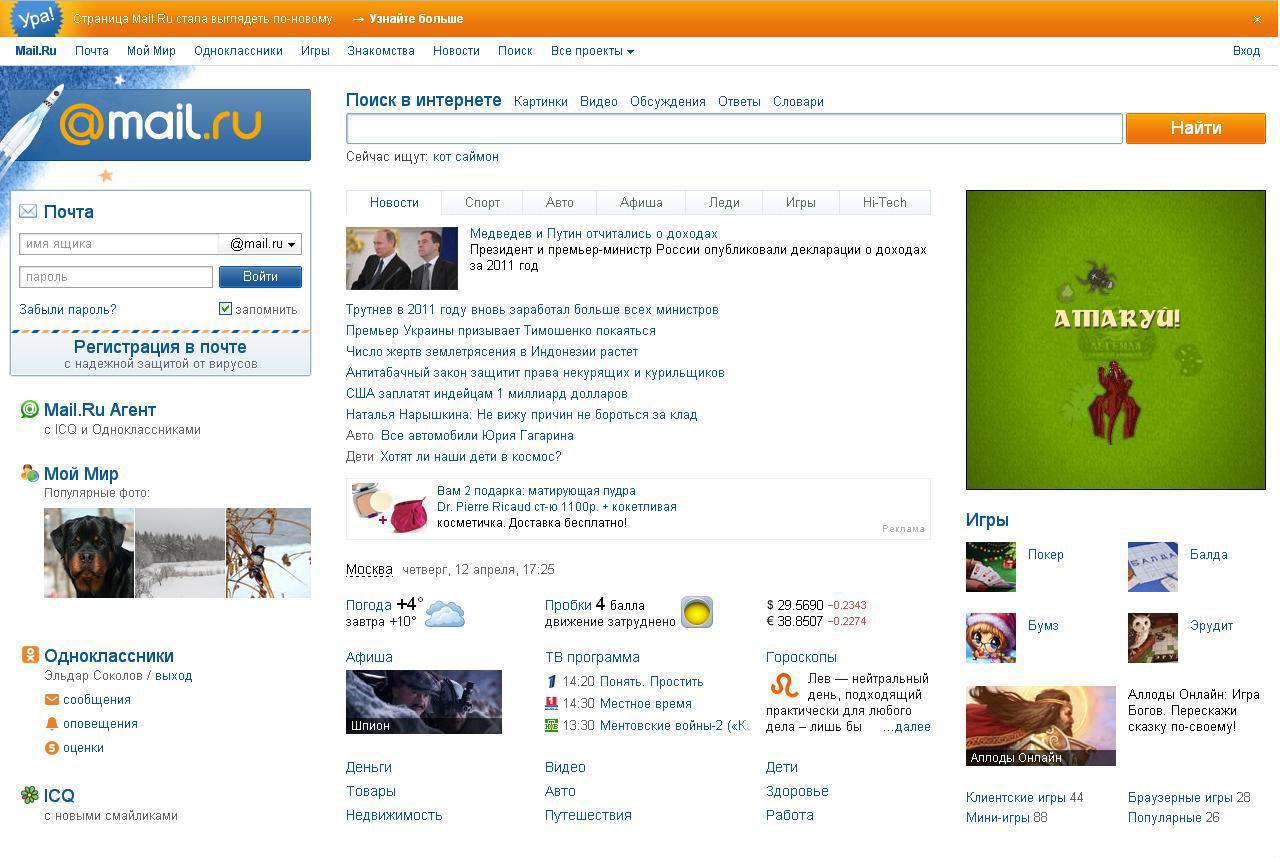Open the Шпион movie poster thumbnail
The height and width of the screenshot is (858, 1280).
point(424,702)
